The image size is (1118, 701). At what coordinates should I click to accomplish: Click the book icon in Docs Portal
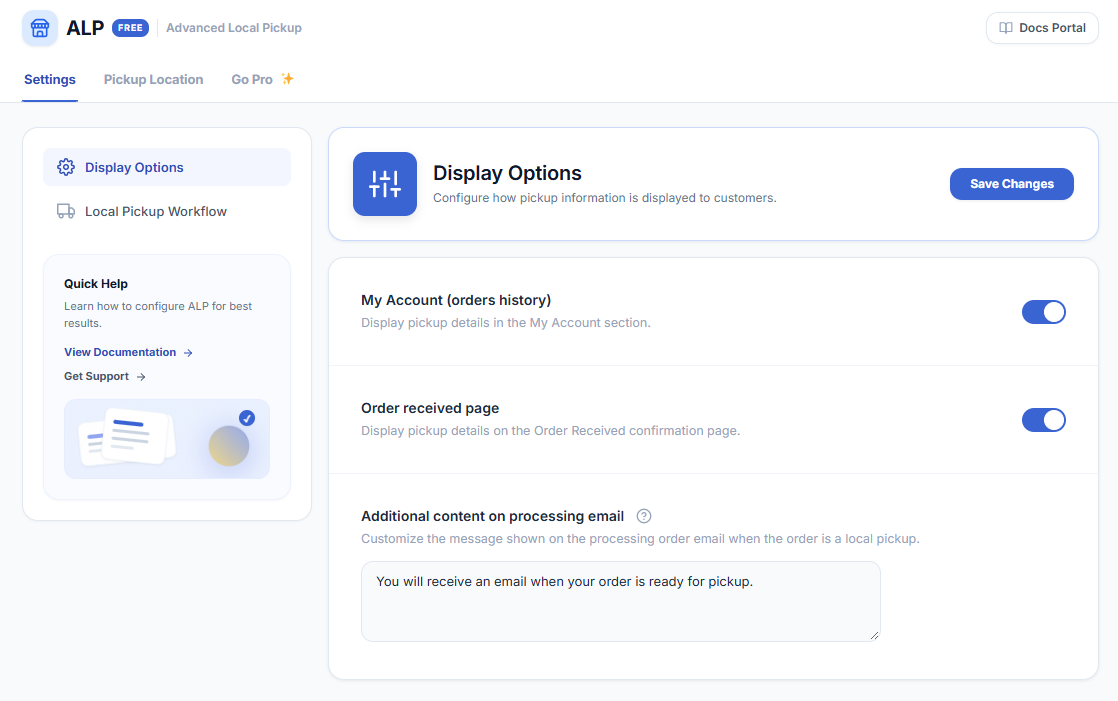coord(1006,28)
